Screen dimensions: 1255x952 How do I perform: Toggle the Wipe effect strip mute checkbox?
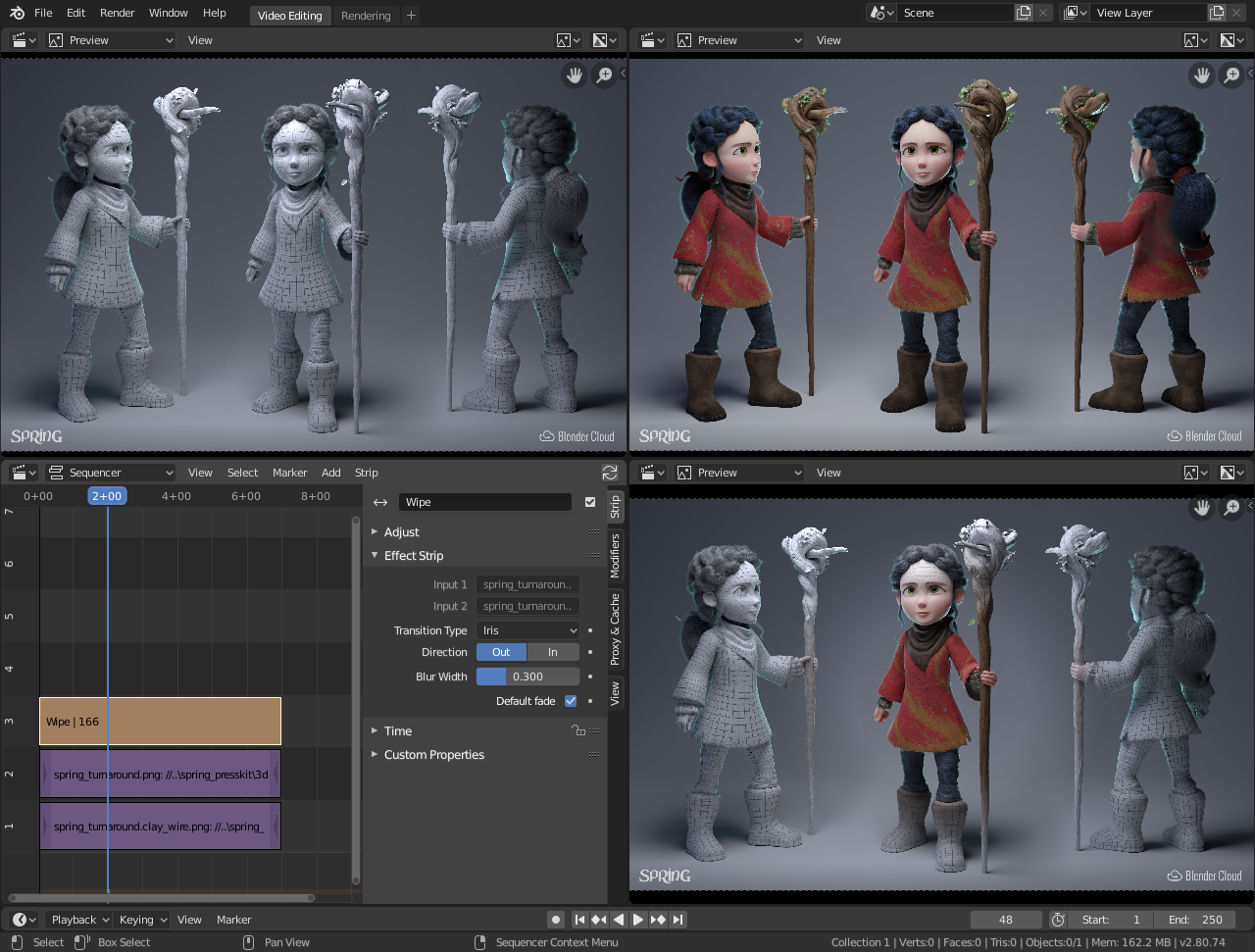[x=589, y=501]
